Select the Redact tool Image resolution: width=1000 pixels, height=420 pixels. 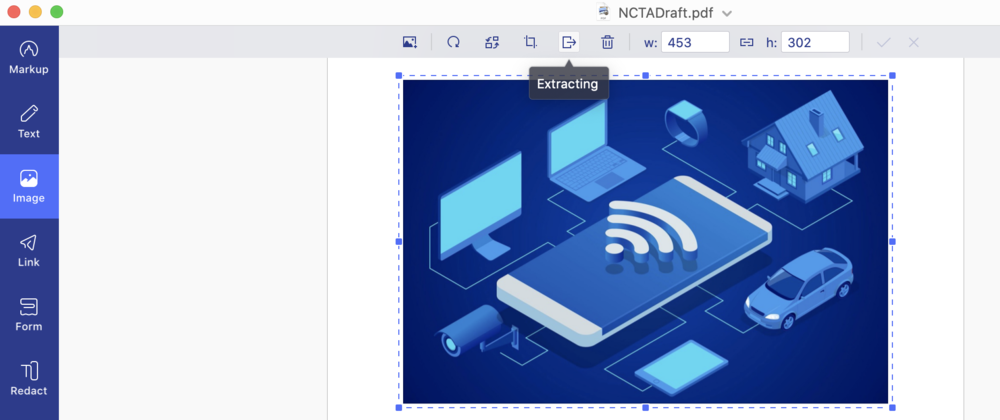[x=29, y=379]
